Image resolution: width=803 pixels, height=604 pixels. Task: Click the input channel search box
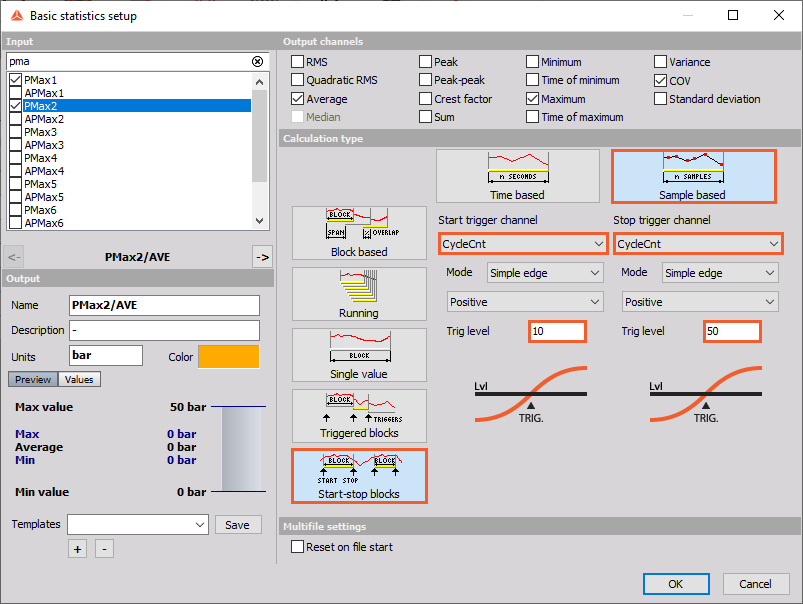129,61
